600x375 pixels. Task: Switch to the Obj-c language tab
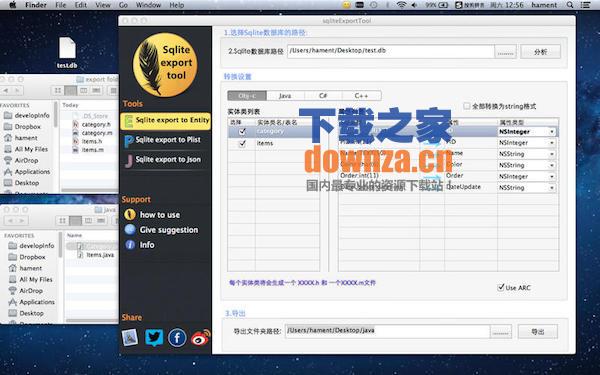(x=247, y=96)
